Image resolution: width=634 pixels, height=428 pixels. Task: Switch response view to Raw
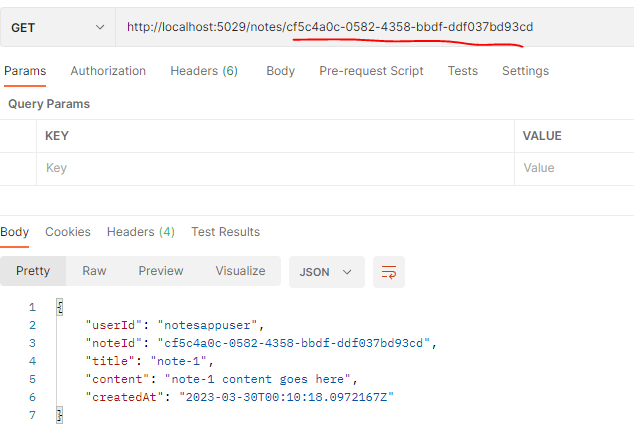coord(94,271)
